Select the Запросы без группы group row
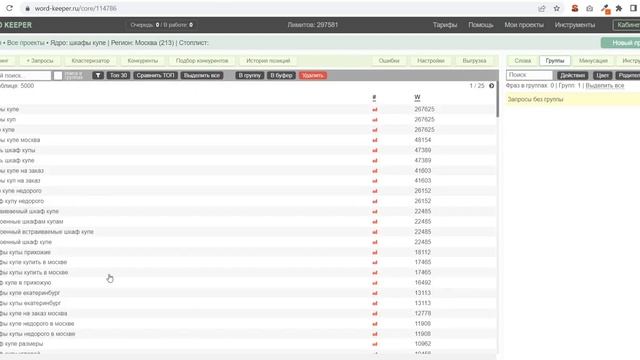640x360 pixels. pos(573,99)
